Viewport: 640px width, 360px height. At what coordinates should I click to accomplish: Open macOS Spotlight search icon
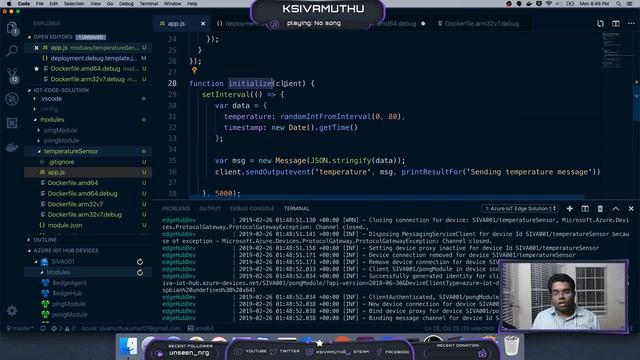click(619, 4)
